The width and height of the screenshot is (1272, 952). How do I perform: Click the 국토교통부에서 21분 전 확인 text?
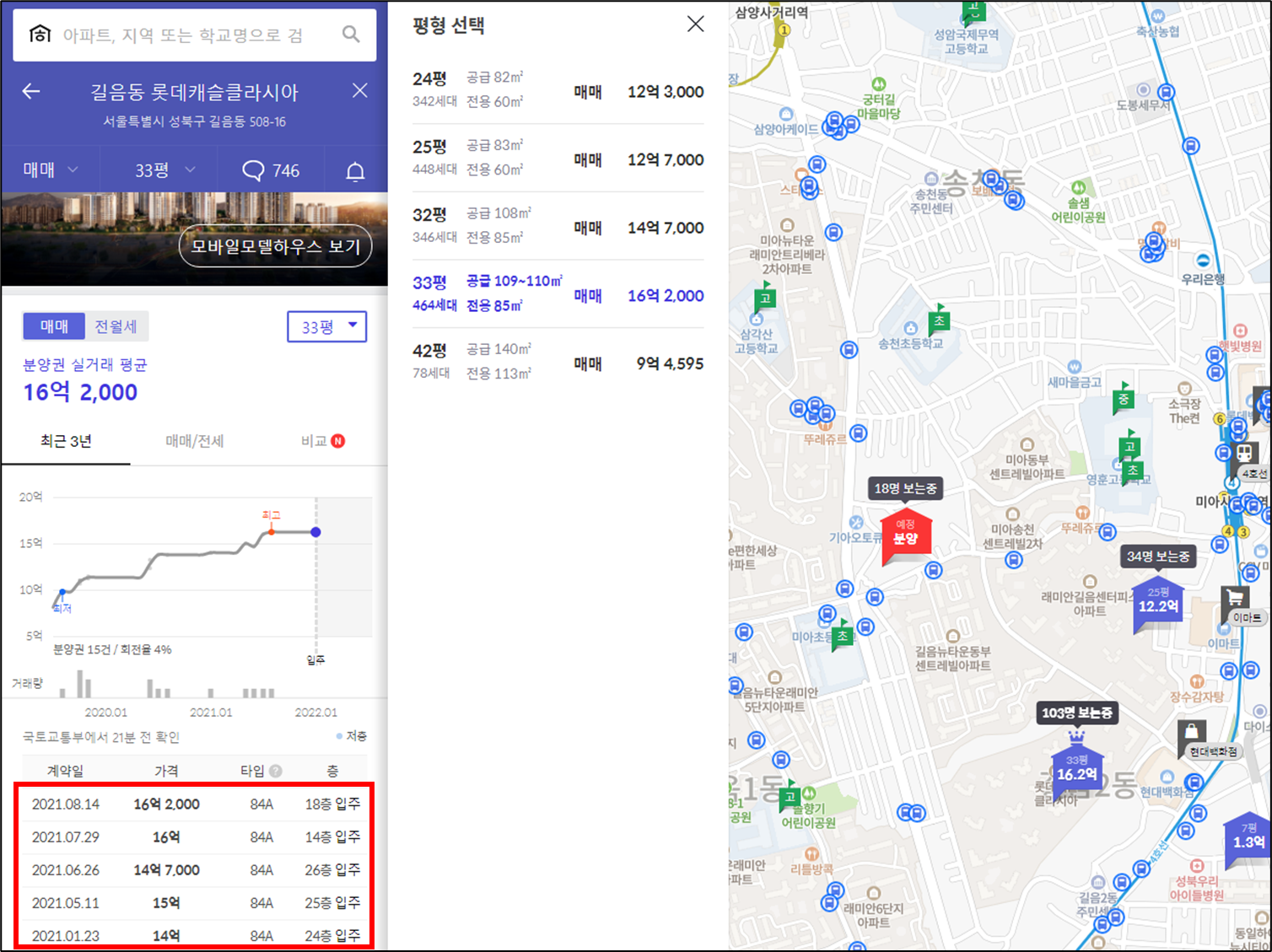coord(101,737)
